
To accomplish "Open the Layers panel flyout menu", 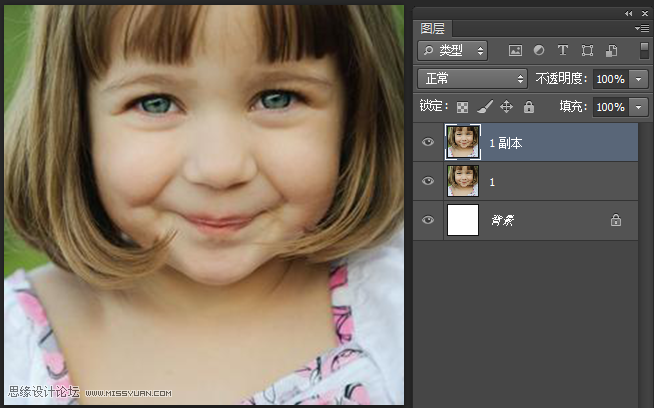I will pos(642,28).
